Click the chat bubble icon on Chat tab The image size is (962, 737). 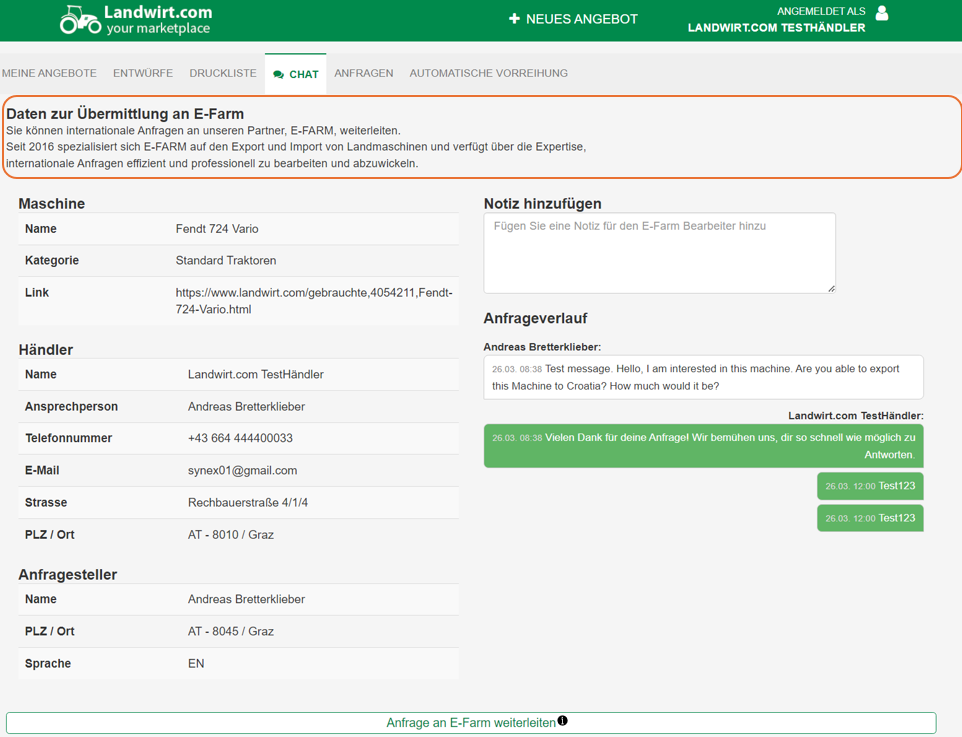[x=279, y=74]
